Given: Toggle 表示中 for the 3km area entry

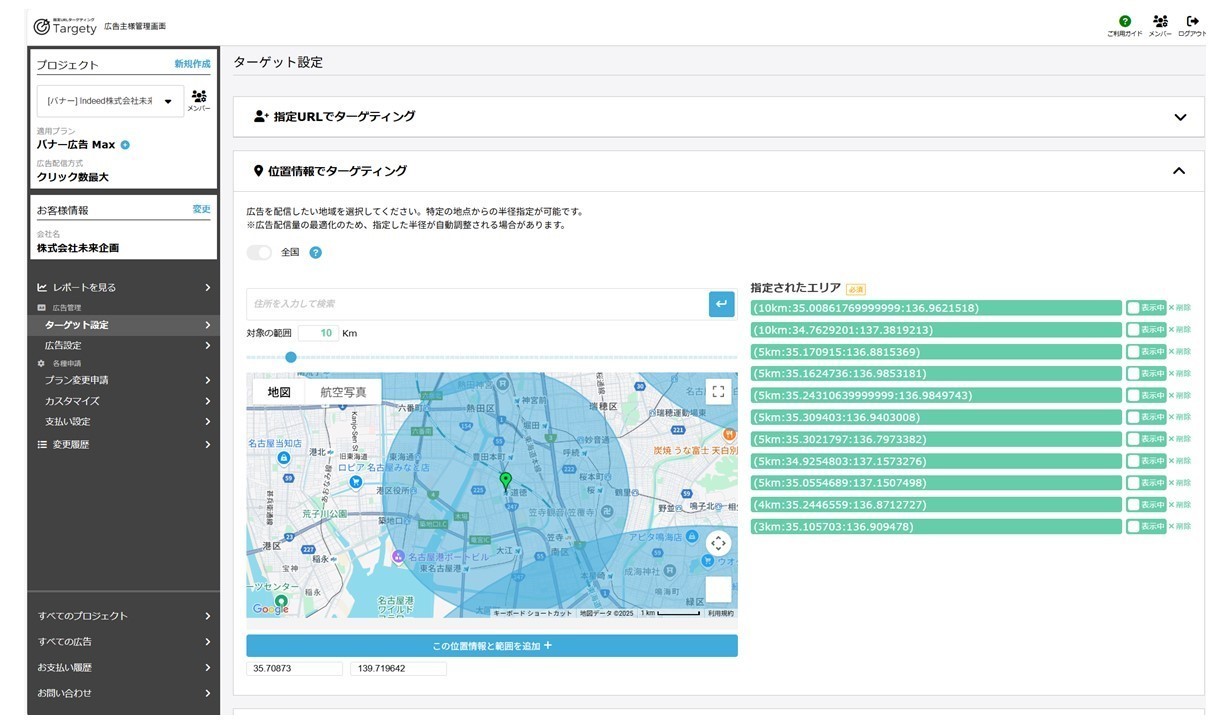Looking at the screenshot, I should (x=1146, y=527).
